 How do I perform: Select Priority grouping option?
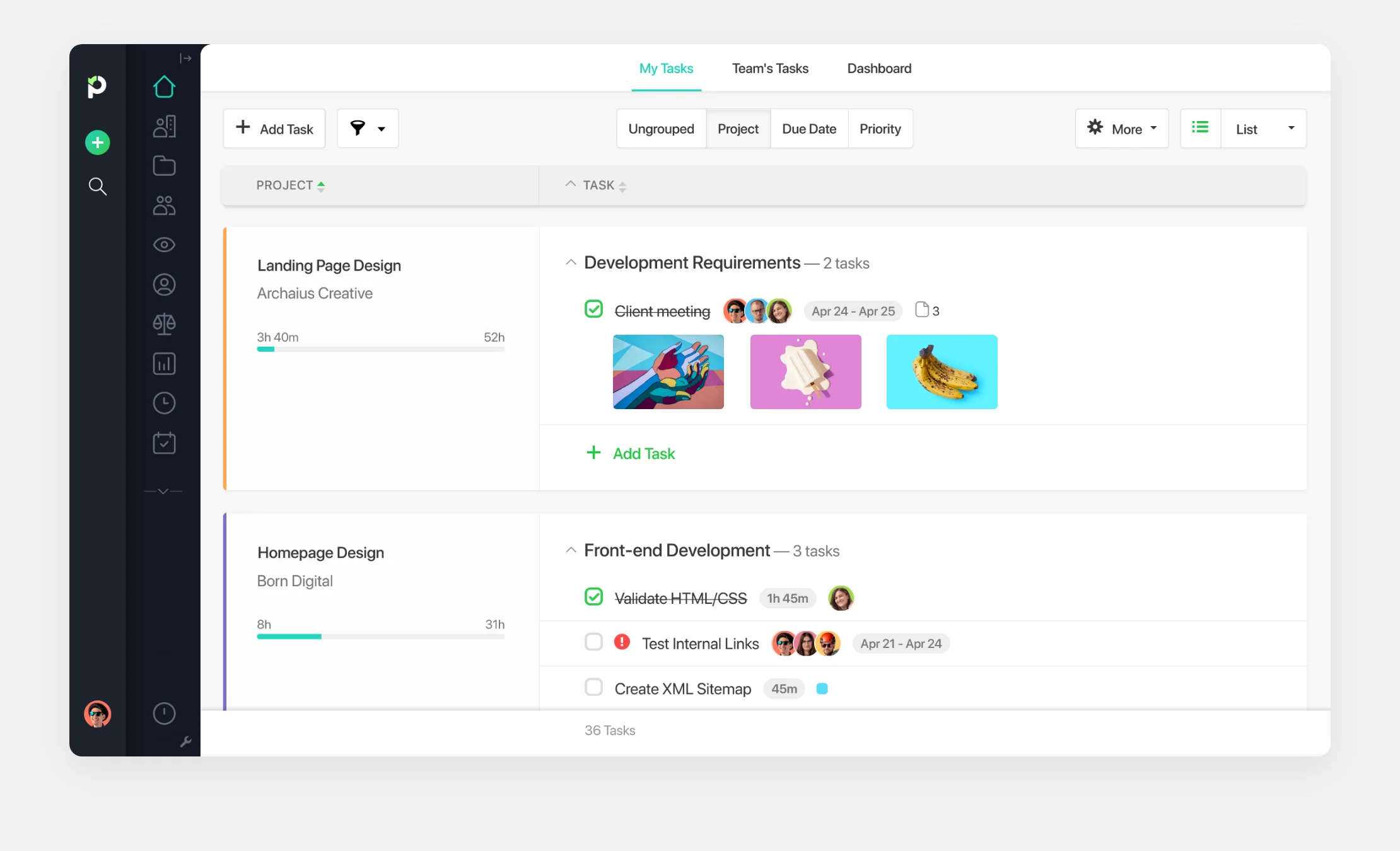(x=880, y=129)
